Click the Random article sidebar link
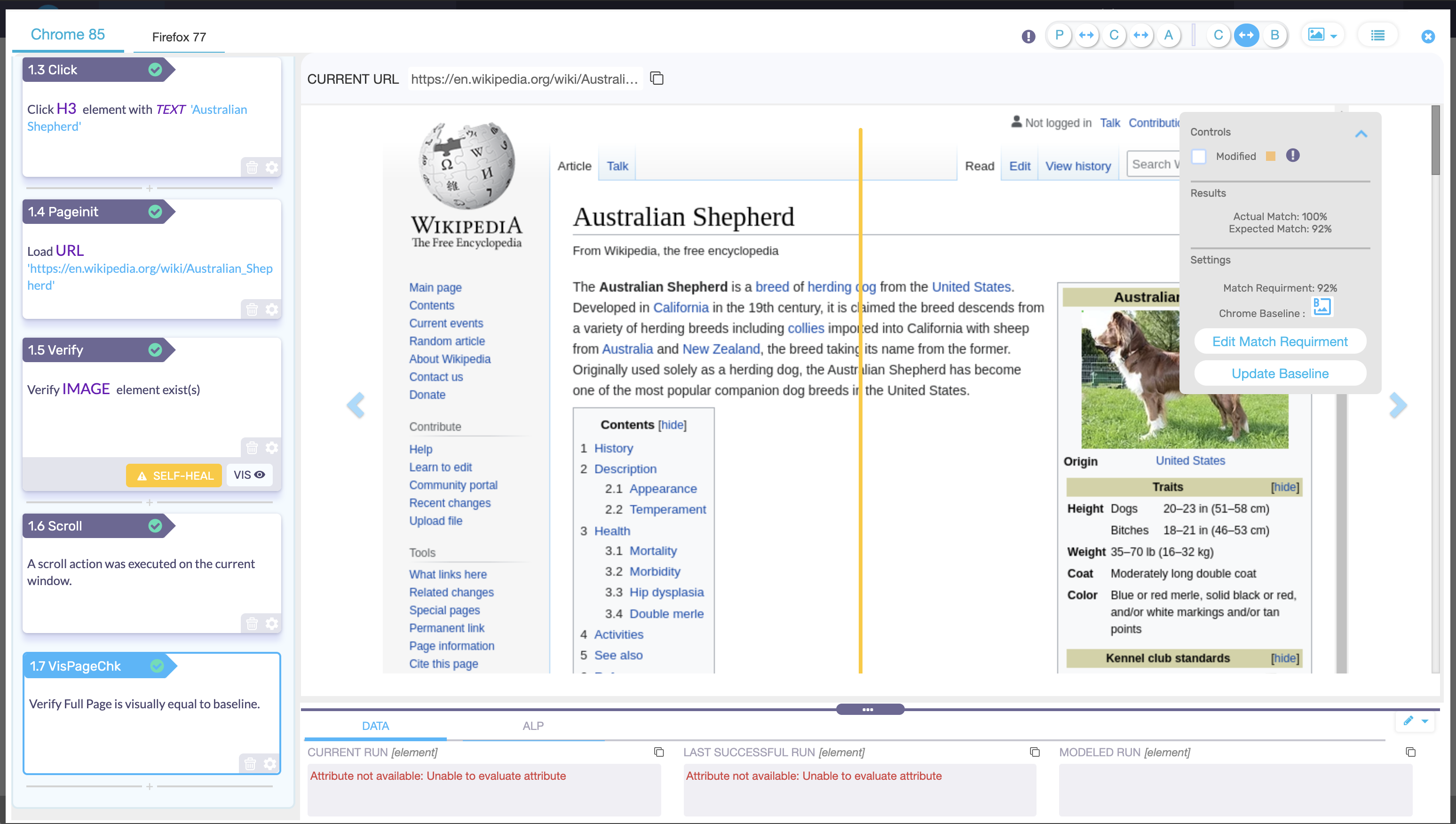Image resolution: width=1456 pixels, height=824 pixels. pos(446,341)
